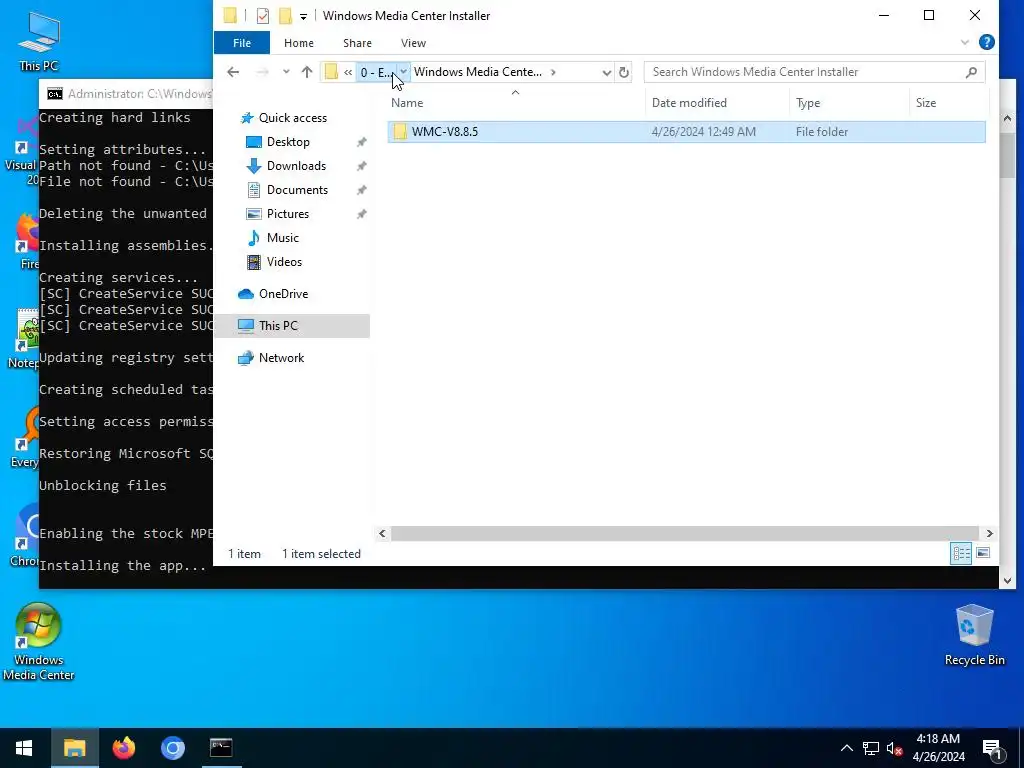
Task: Click the Back navigation arrow in Explorer
Action: tap(233, 72)
